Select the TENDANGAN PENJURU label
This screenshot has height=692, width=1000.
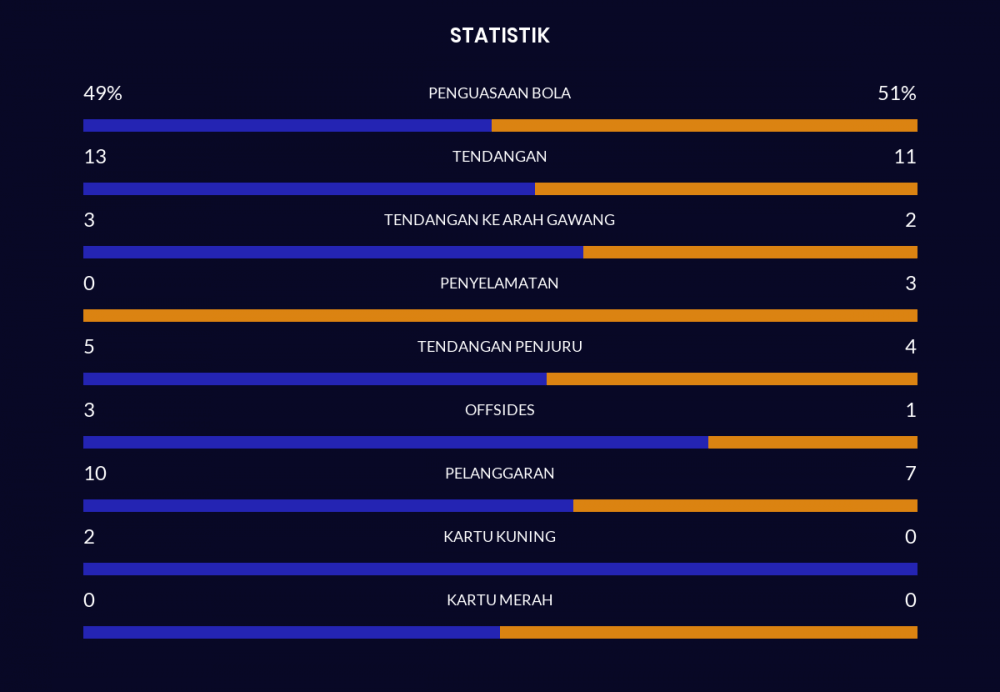click(x=499, y=347)
